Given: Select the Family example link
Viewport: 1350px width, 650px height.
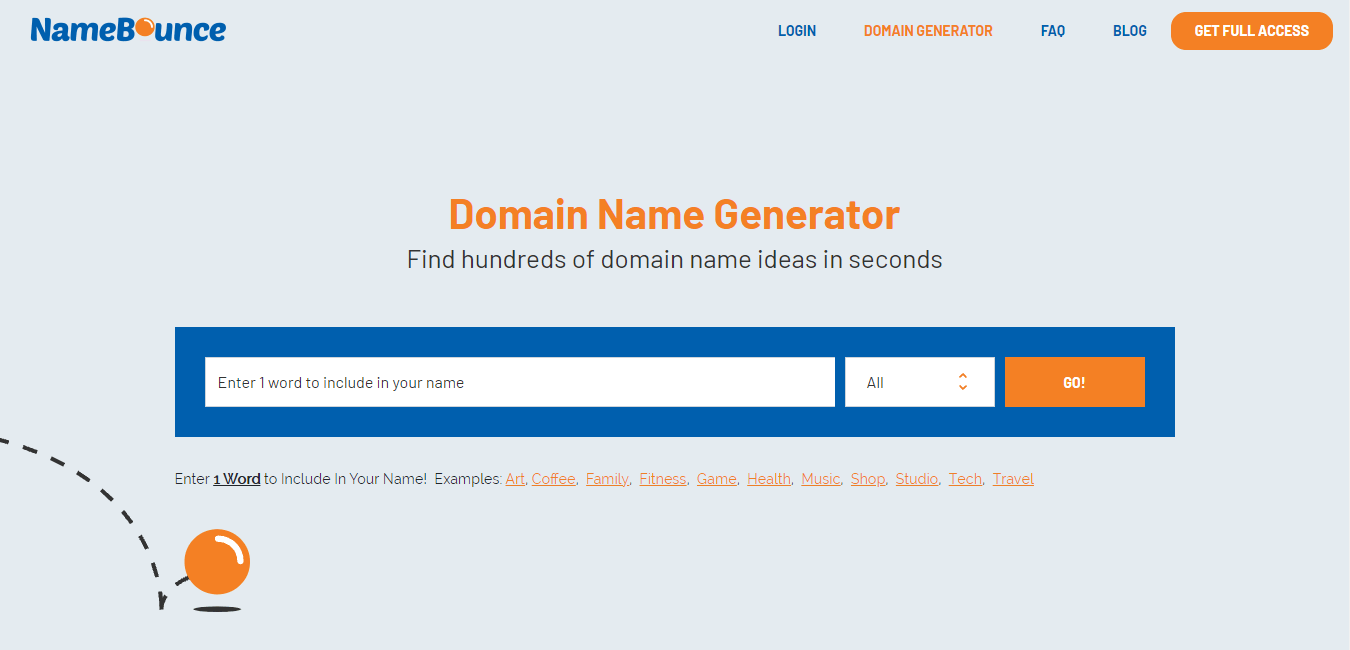Looking at the screenshot, I should click(607, 479).
